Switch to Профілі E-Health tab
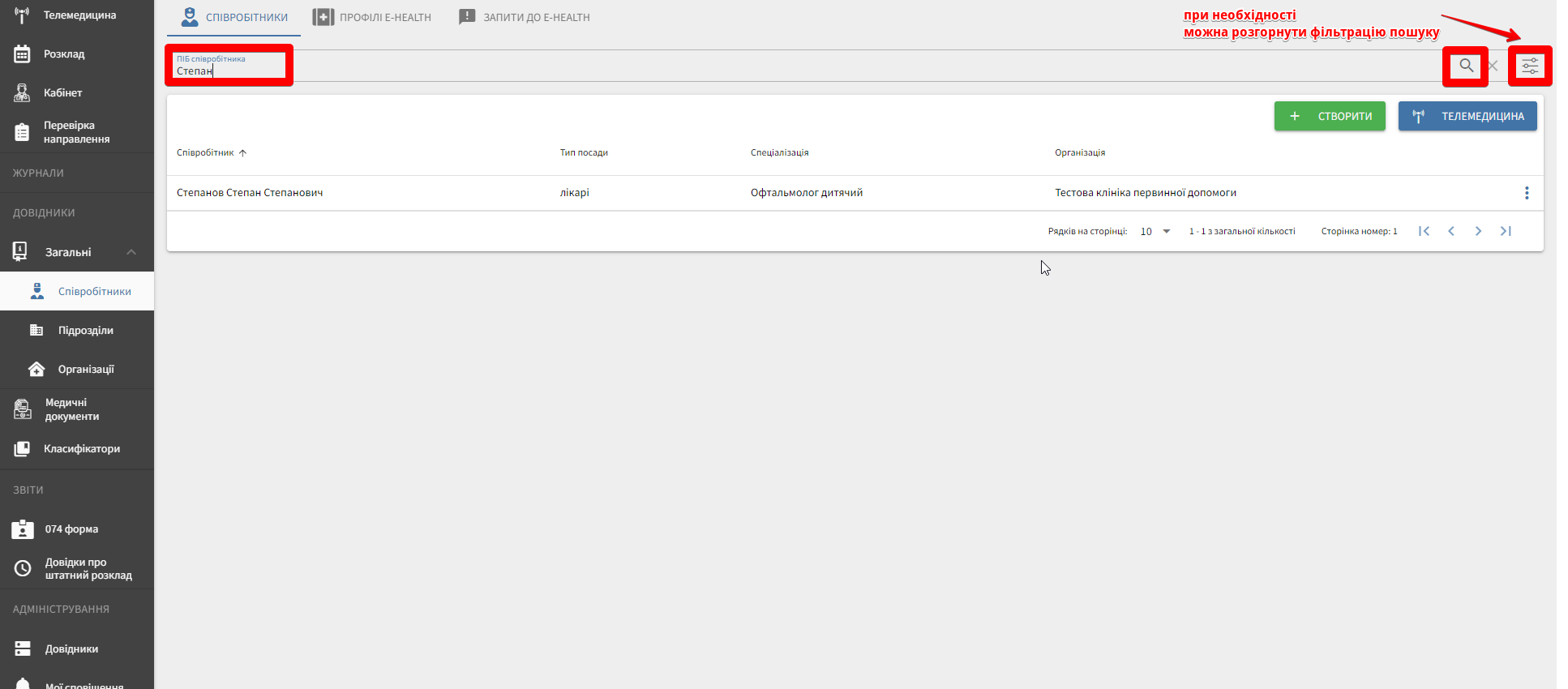This screenshot has width=1568, height=689. 372,17
